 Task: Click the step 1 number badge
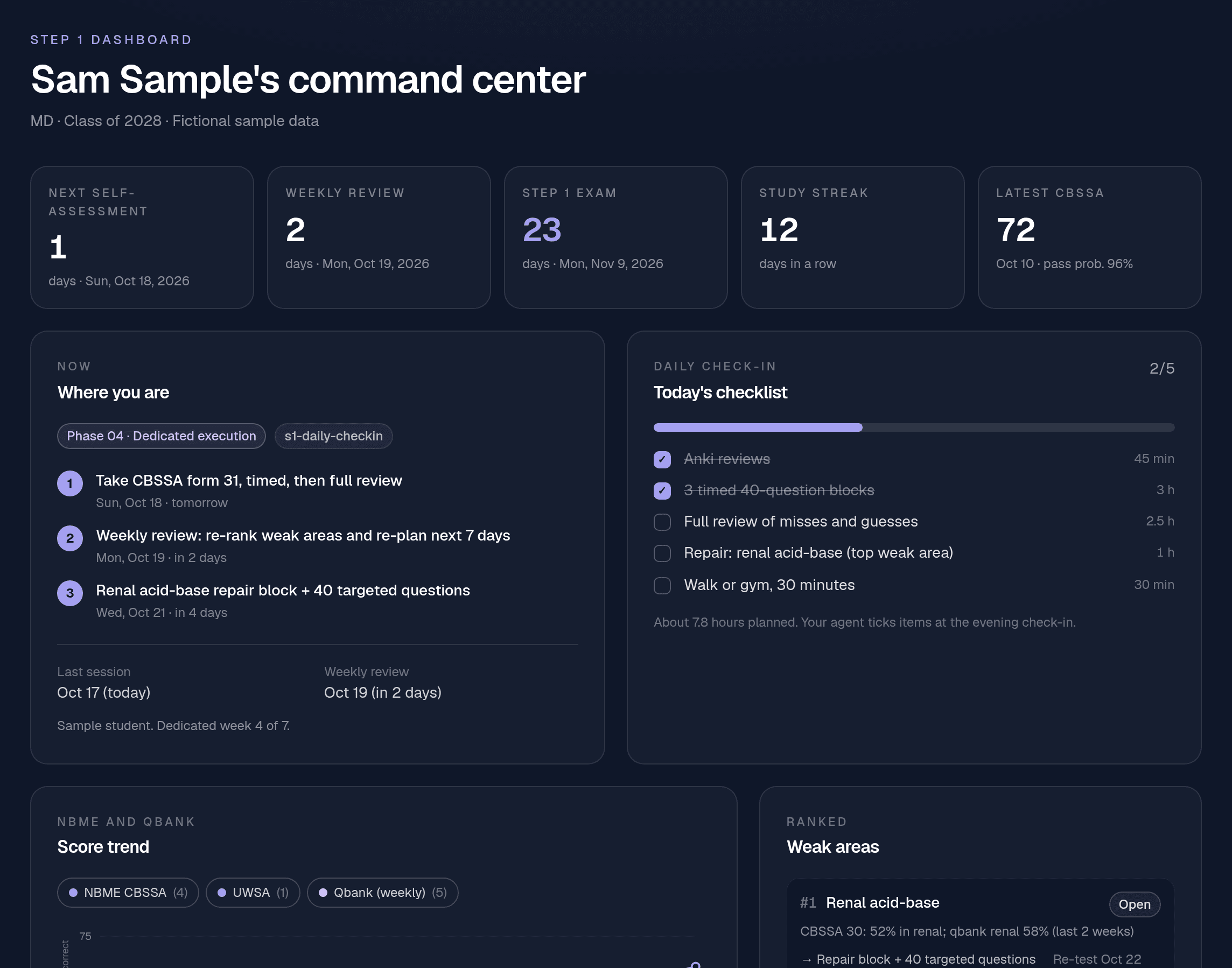[69, 483]
